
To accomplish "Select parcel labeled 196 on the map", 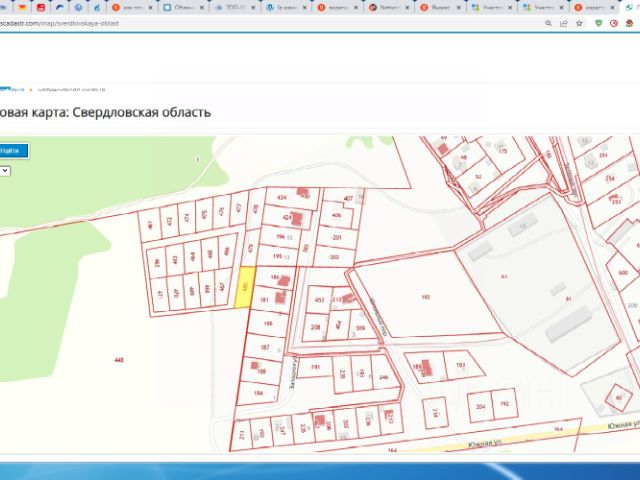I will point(280,236).
